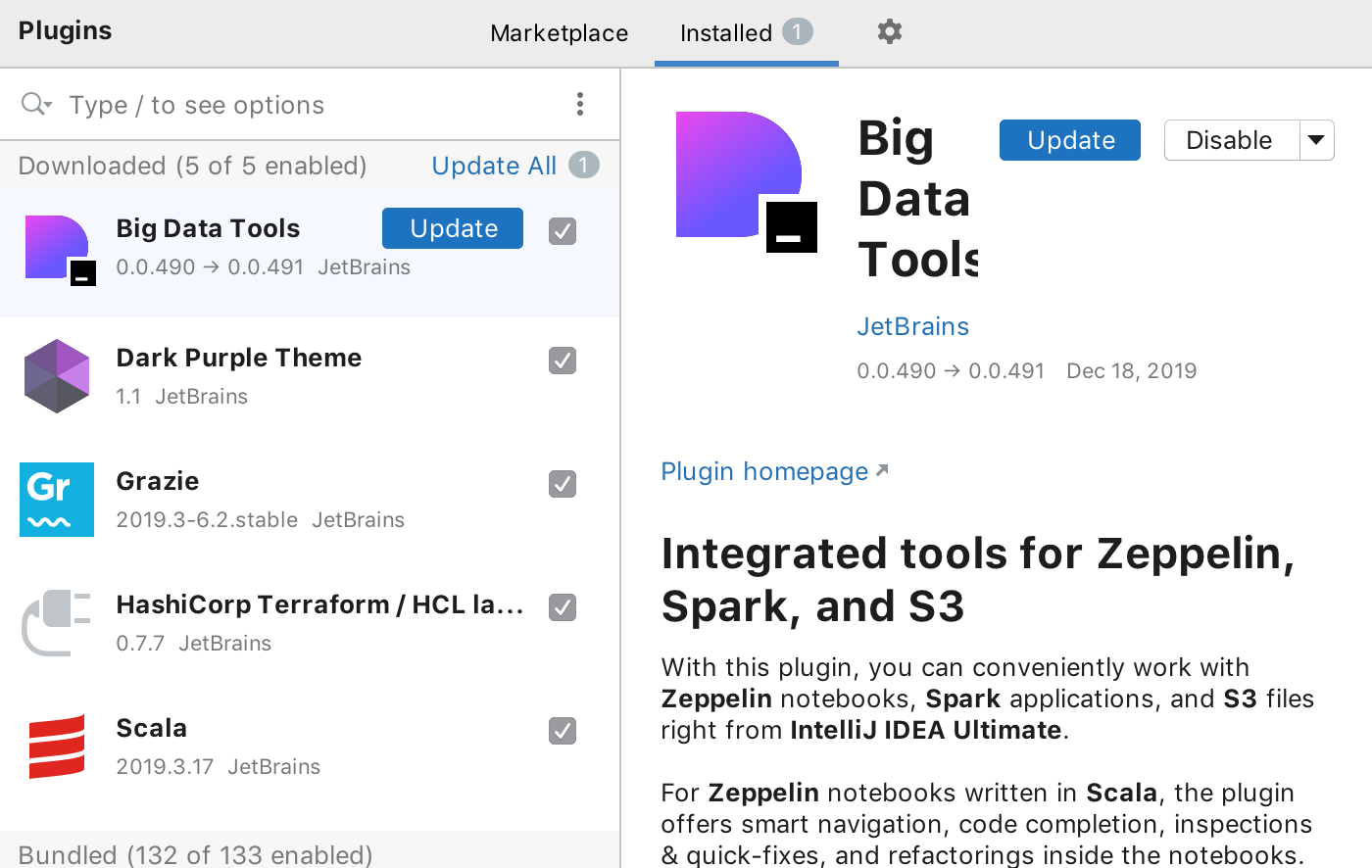Click the Scala plugin logo
1372x868 pixels.
[x=57, y=747]
